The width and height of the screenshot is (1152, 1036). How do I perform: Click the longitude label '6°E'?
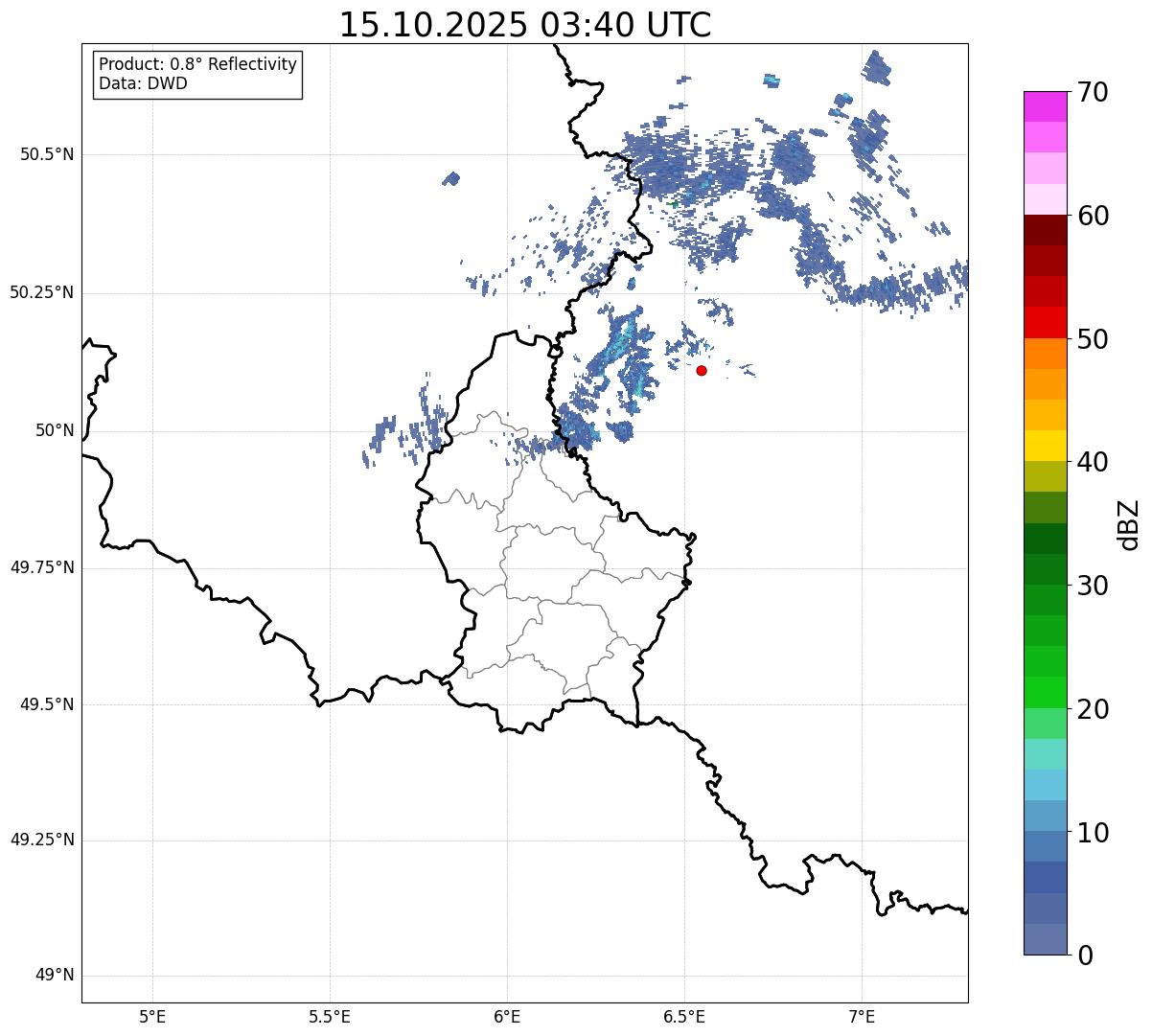click(x=507, y=1016)
